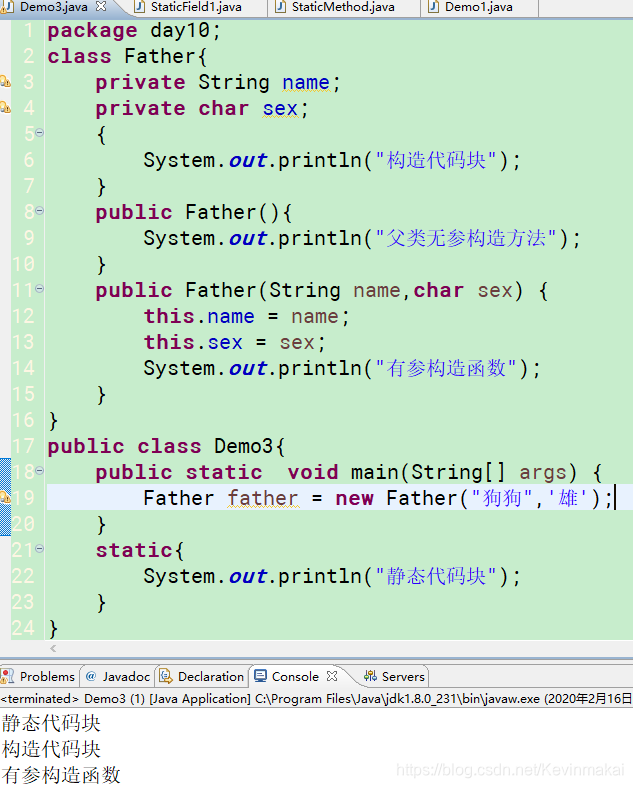Click the warning marker on line 19
Image resolution: width=633 pixels, height=788 pixels.
coord(5,497)
